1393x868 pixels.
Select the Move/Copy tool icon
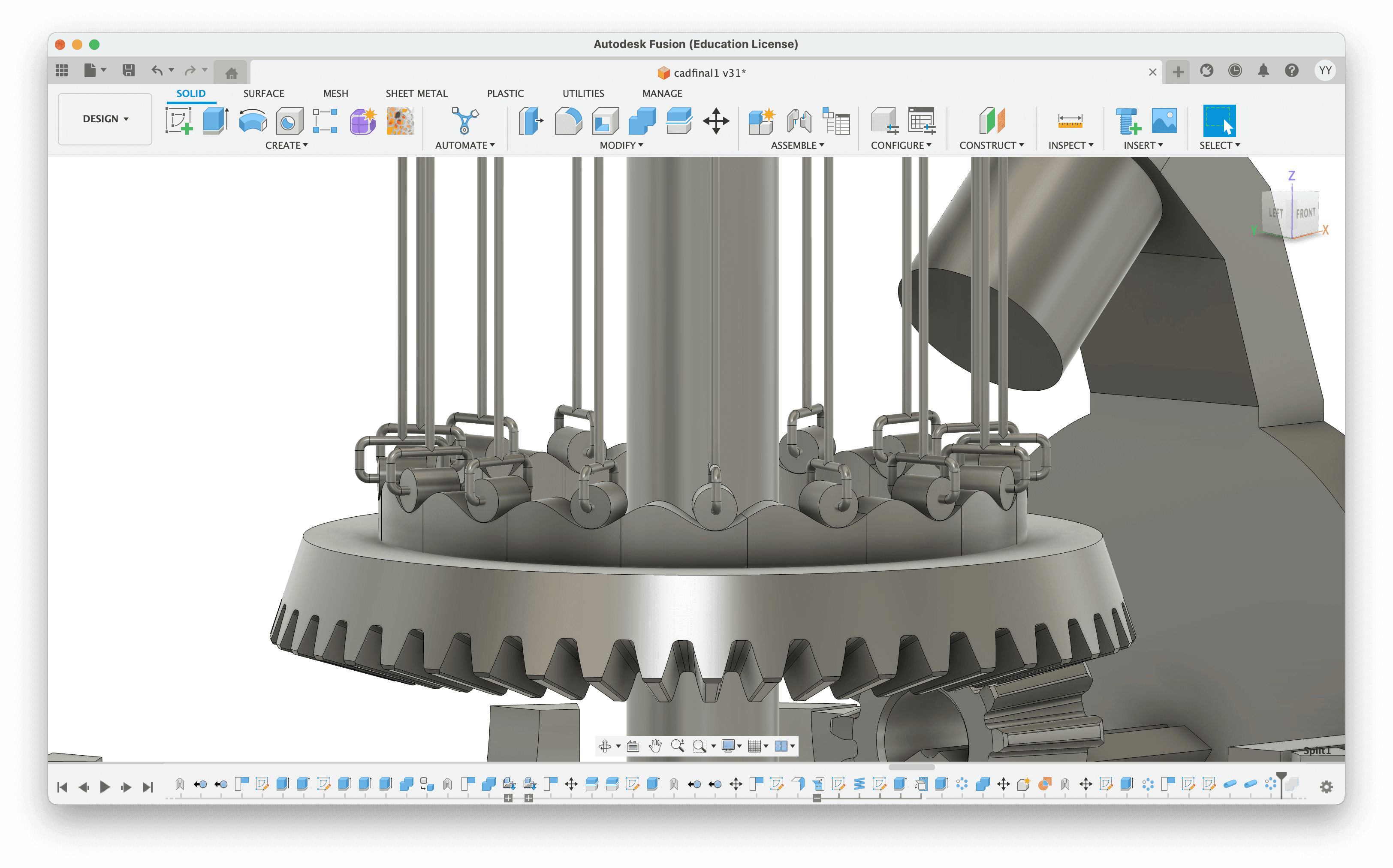click(x=716, y=121)
